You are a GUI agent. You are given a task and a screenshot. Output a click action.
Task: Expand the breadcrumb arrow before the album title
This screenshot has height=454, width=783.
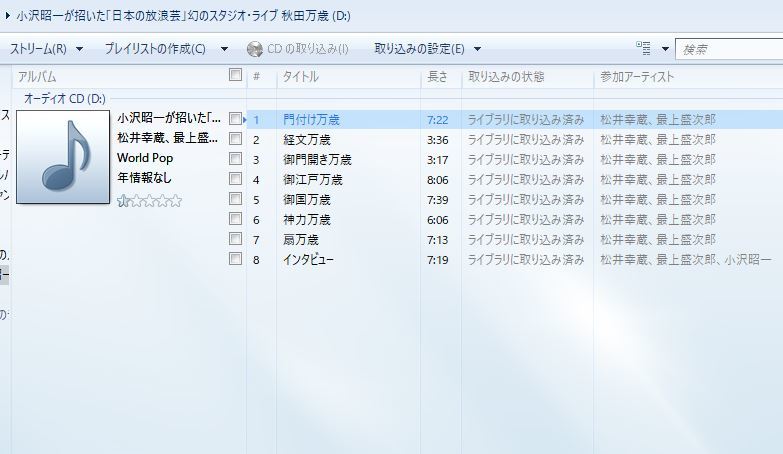click(x=7, y=16)
